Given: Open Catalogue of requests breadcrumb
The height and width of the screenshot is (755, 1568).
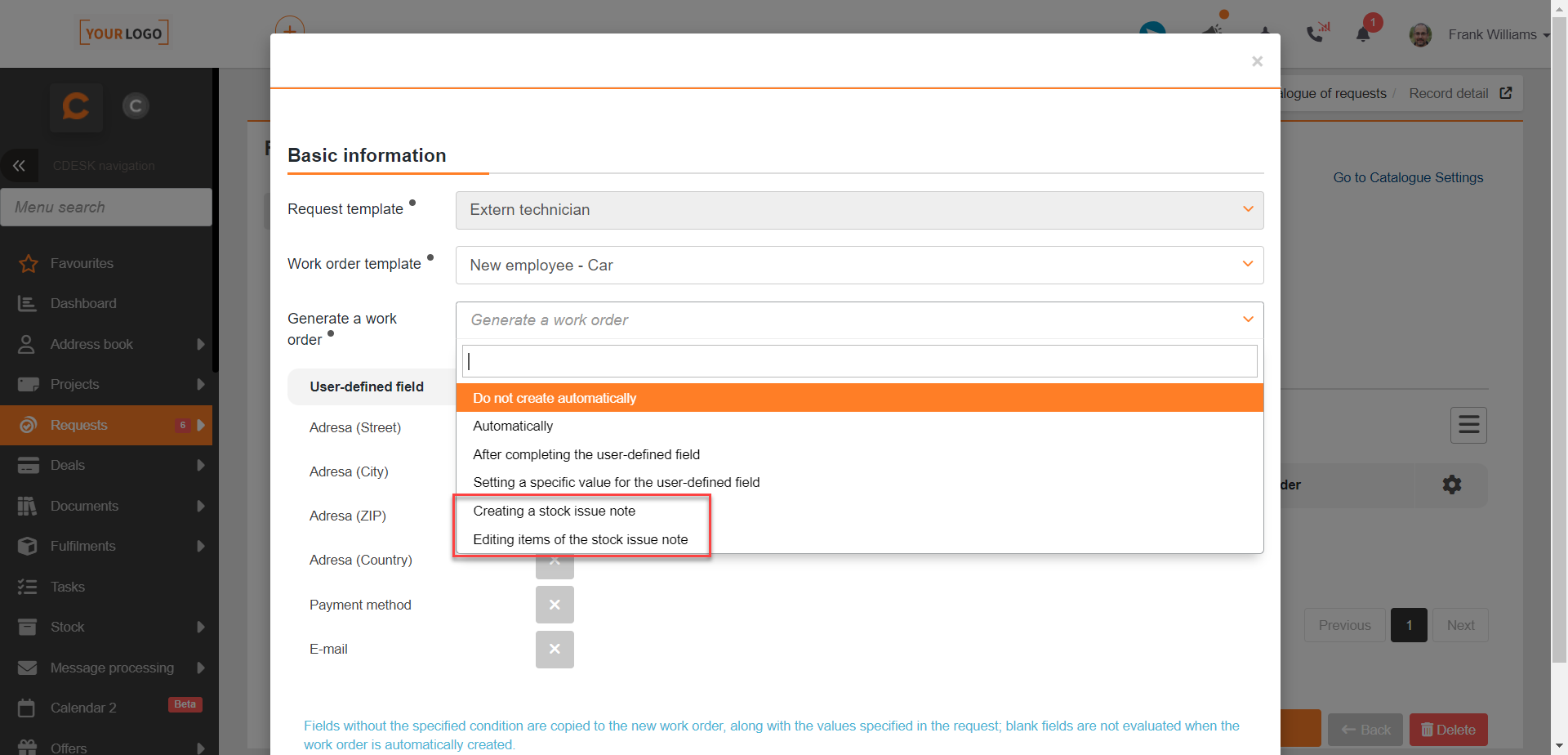Looking at the screenshot, I should [x=1333, y=93].
